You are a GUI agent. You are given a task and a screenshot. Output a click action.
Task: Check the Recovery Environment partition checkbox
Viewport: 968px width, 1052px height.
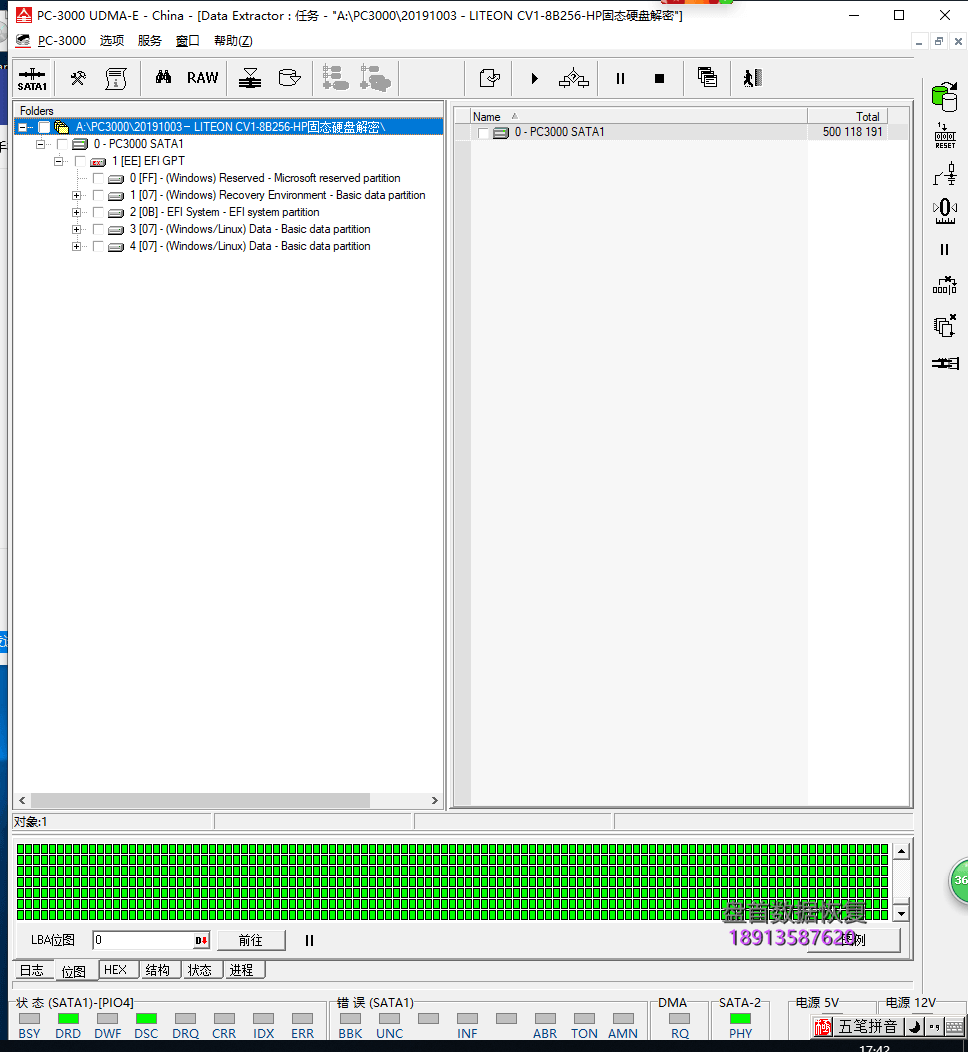(99, 195)
